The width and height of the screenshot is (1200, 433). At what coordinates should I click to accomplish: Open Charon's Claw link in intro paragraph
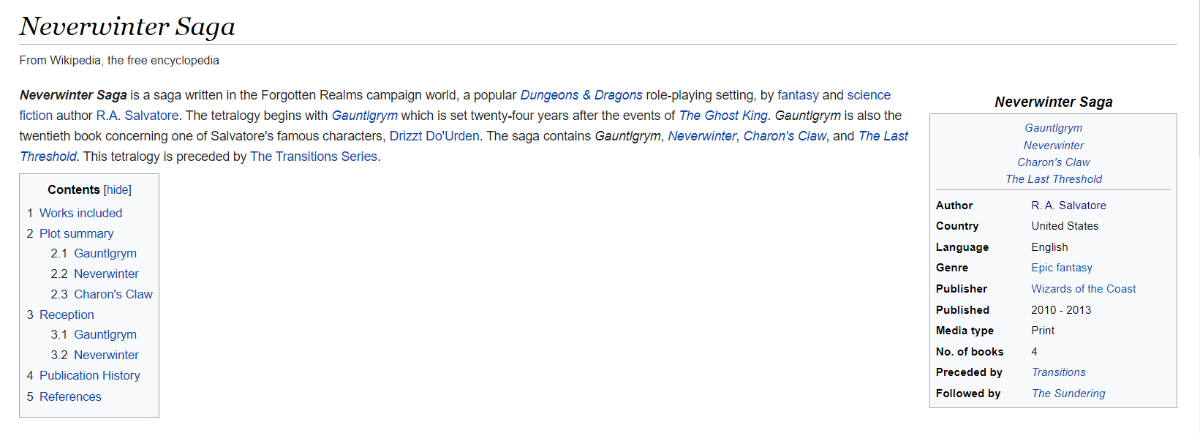click(x=785, y=136)
